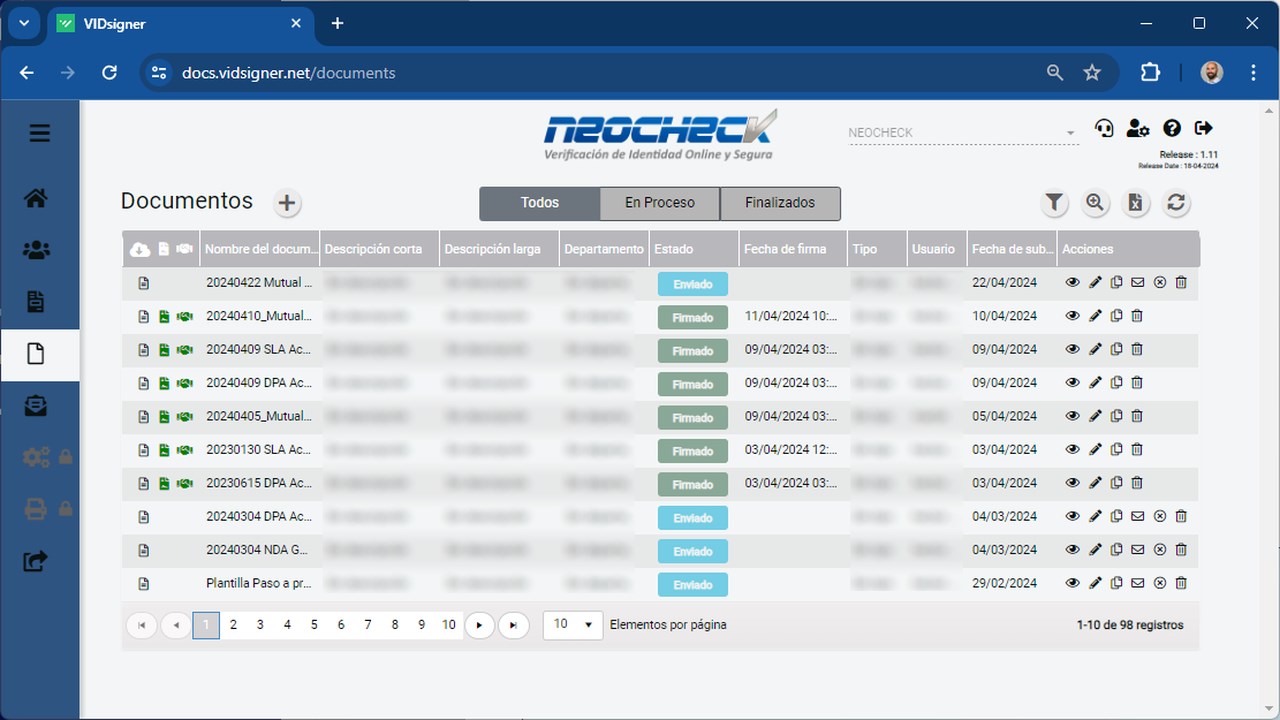The height and width of the screenshot is (720, 1280).
Task: Duplicate the 20240422 Mutual document
Action: tap(1117, 283)
